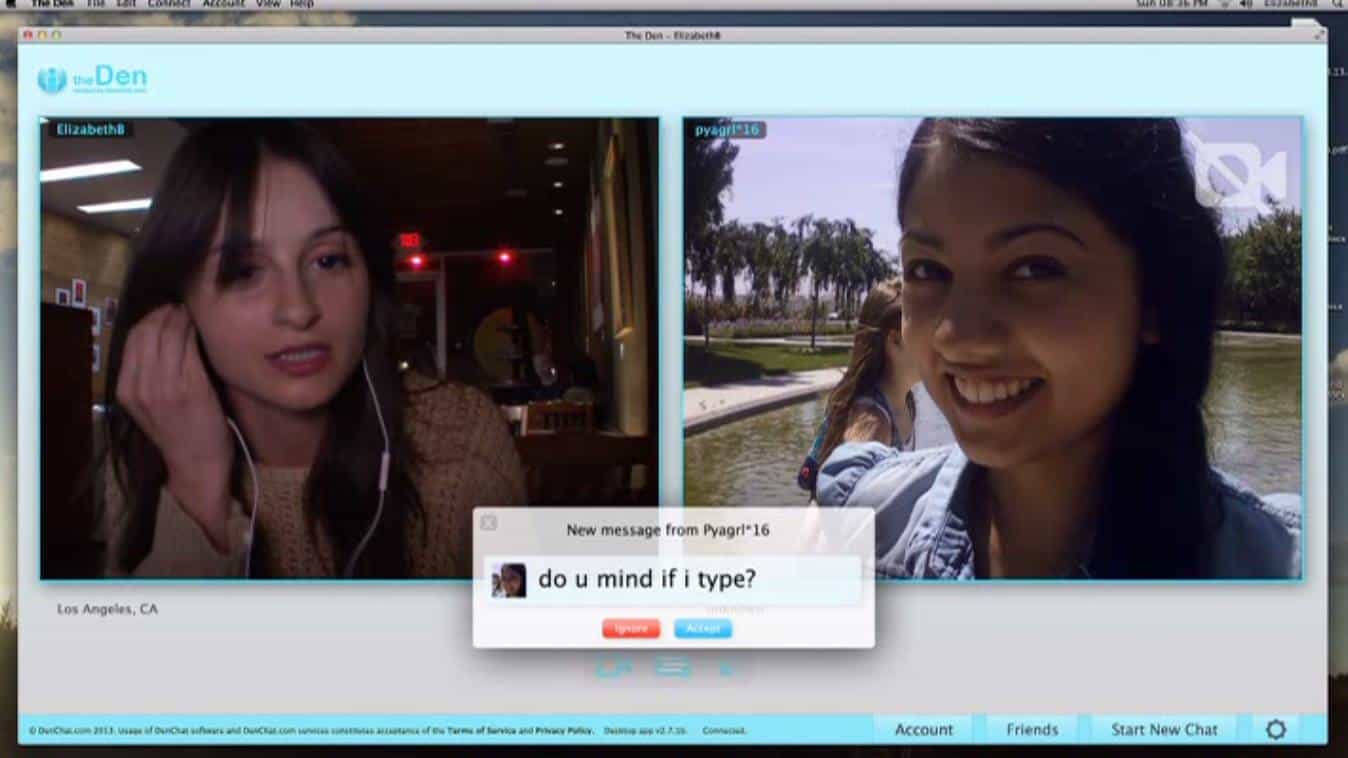Click the camera icon below the popup

point(613,666)
